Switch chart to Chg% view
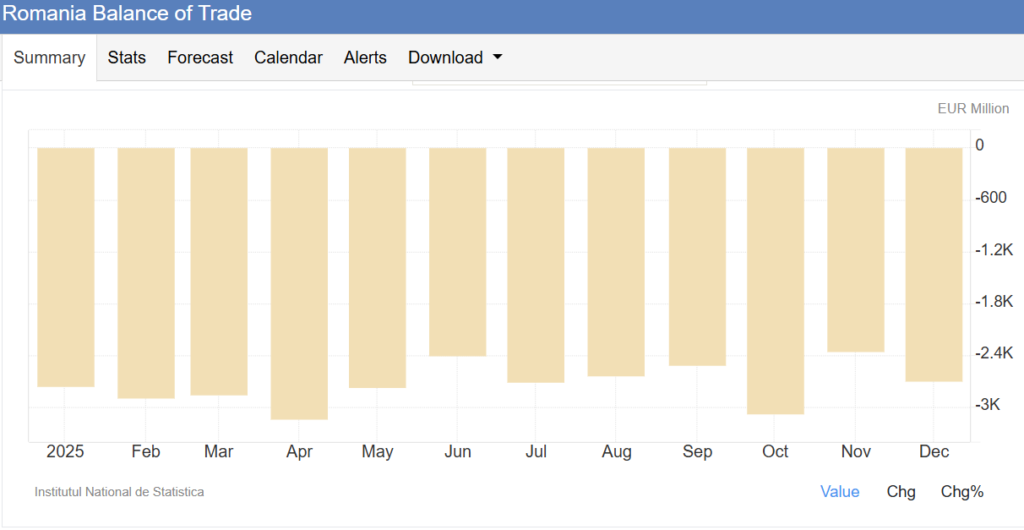This screenshot has width=1024, height=530. click(x=962, y=491)
